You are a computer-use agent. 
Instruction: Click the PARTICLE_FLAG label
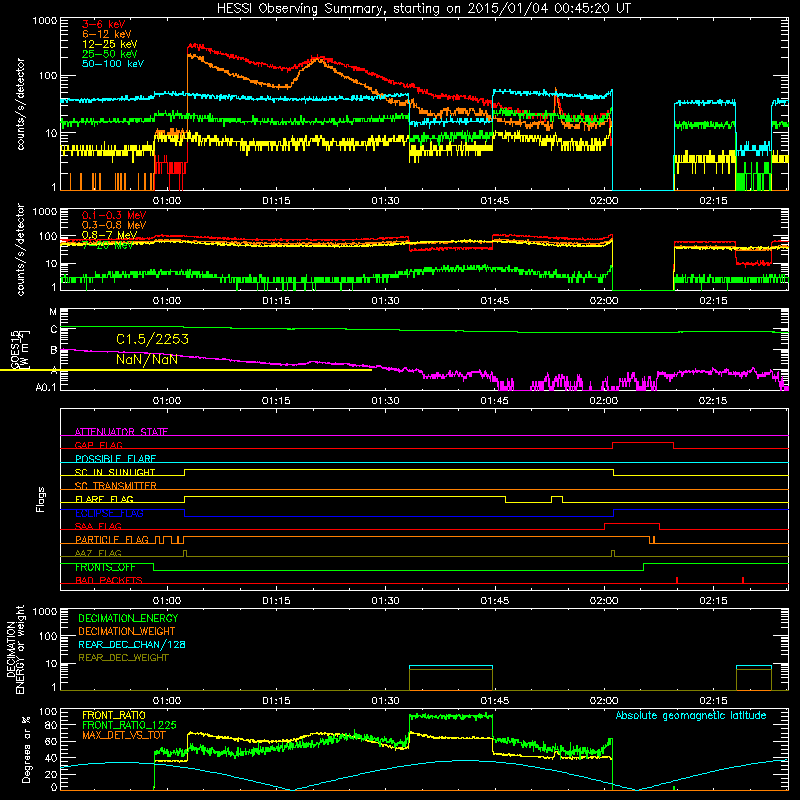pyautogui.click(x=112, y=540)
